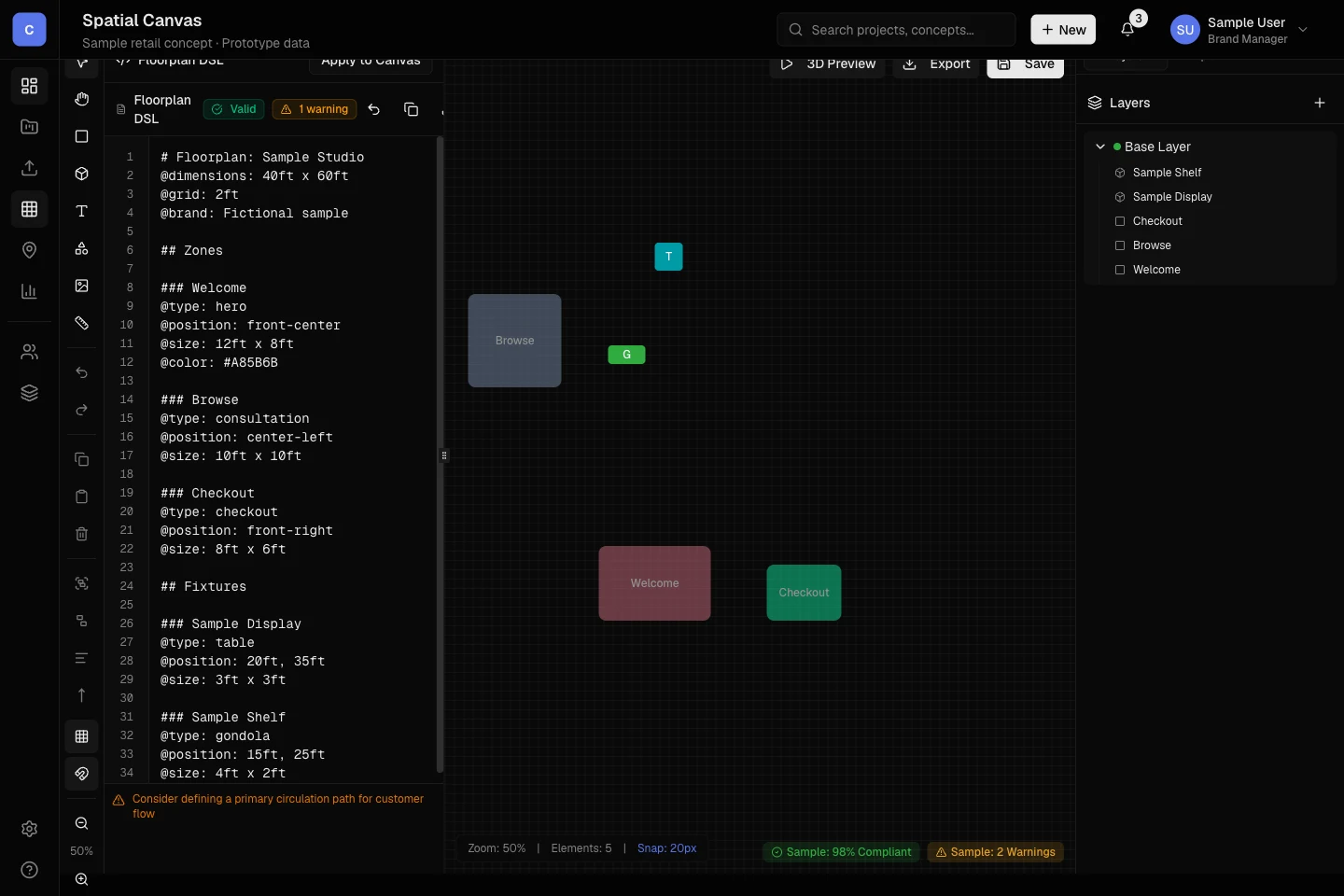The width and height of the screenshot is (1344, 896).
Task: Open the locations pin icon in sidebar
Action: click(29, 250)
